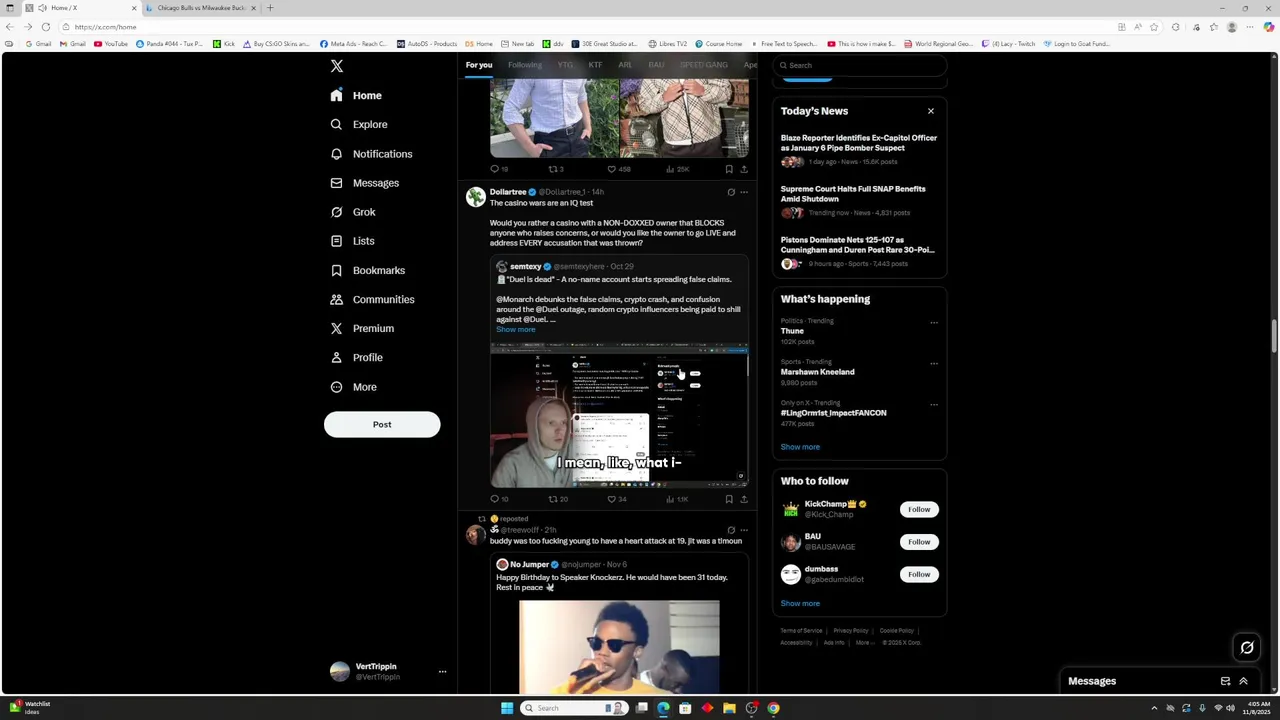
Task: Follow the BAU account
Action: pos(919,542)
